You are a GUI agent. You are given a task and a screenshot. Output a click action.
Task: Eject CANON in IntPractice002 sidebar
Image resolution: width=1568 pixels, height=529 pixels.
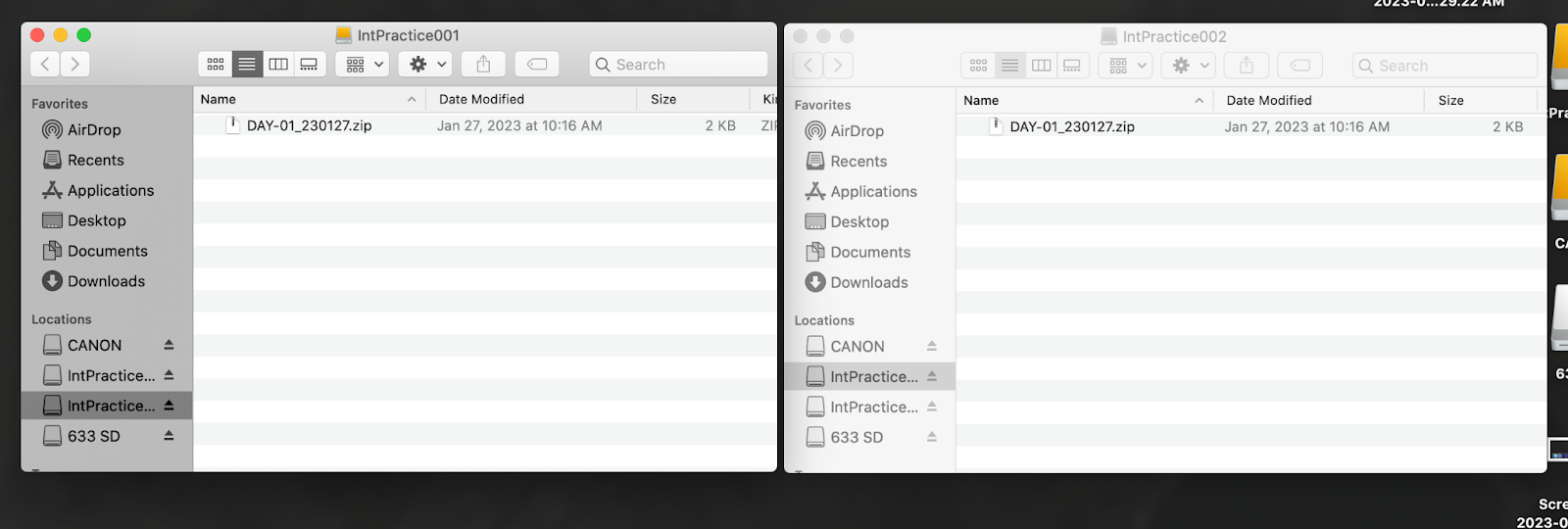[932, 346]
